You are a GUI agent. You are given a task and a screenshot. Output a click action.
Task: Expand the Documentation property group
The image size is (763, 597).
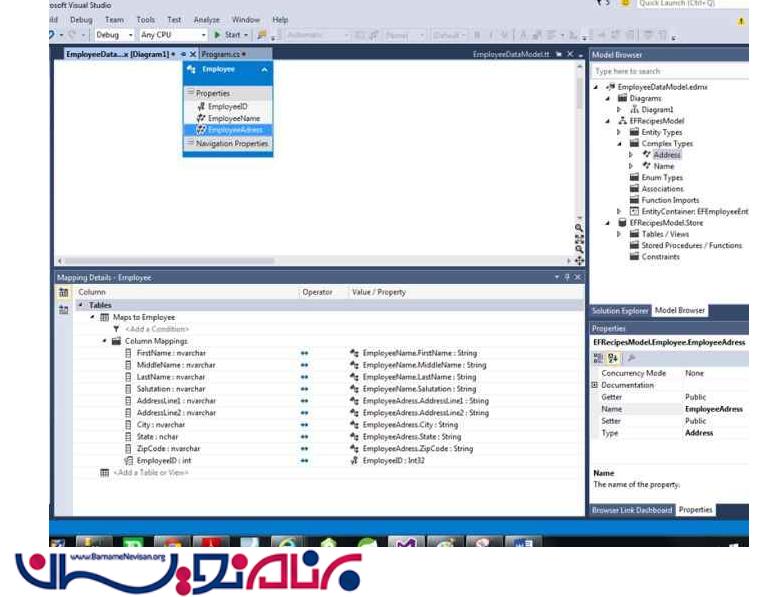(x=595, y=385)
